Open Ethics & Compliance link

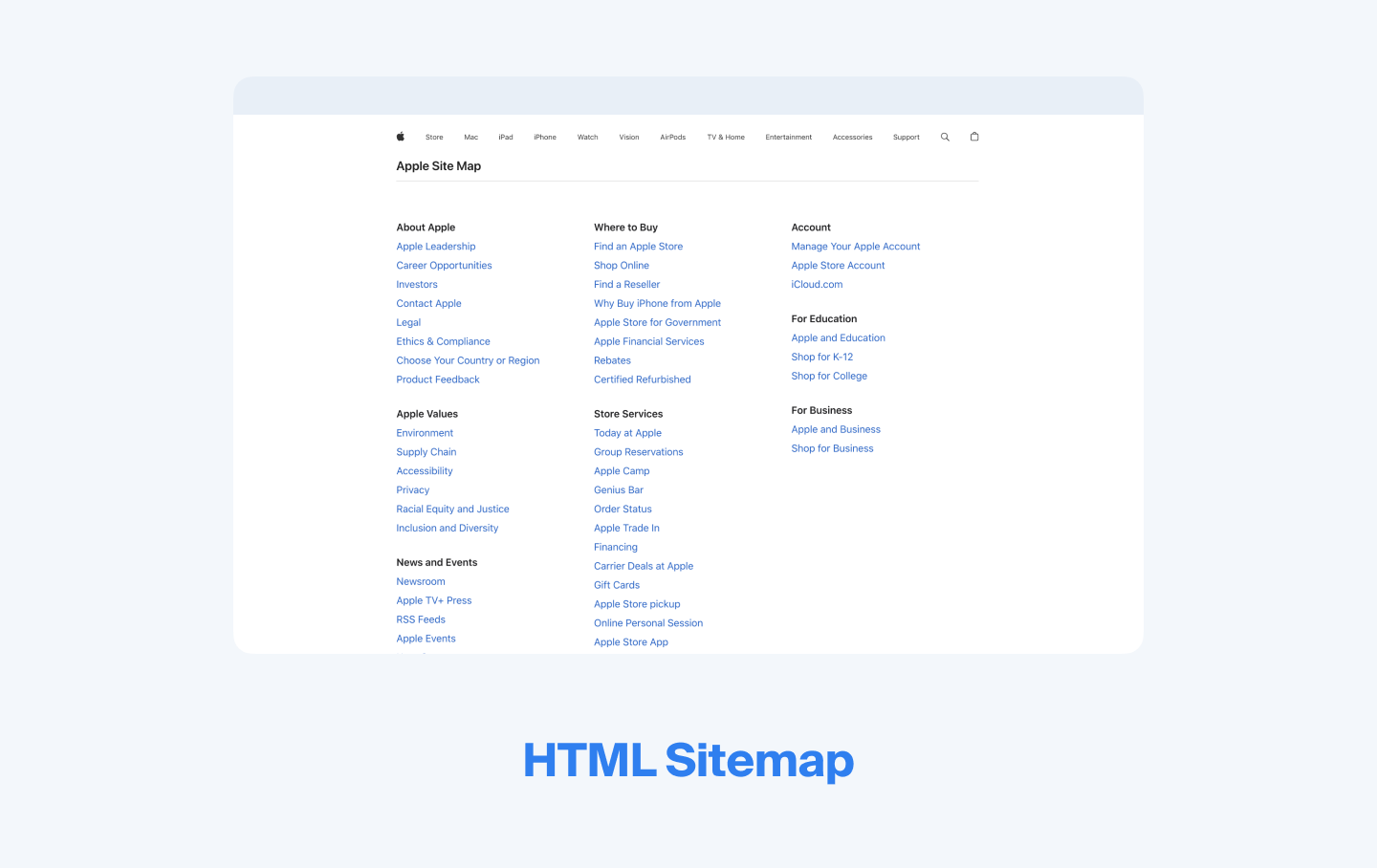coord(444,341)
